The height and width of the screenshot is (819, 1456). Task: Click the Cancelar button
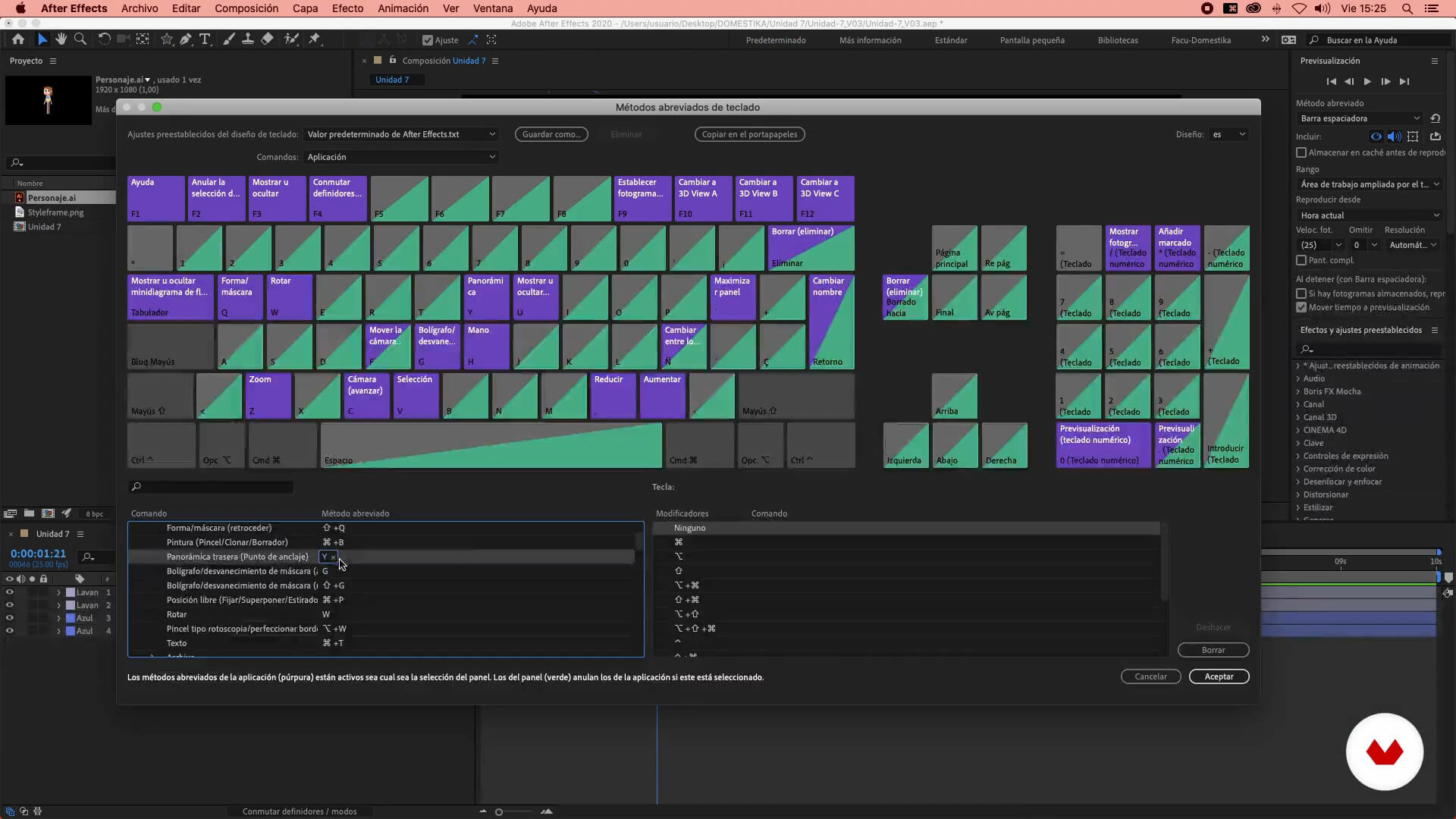pyautogui.click(x=1150, y=676)
